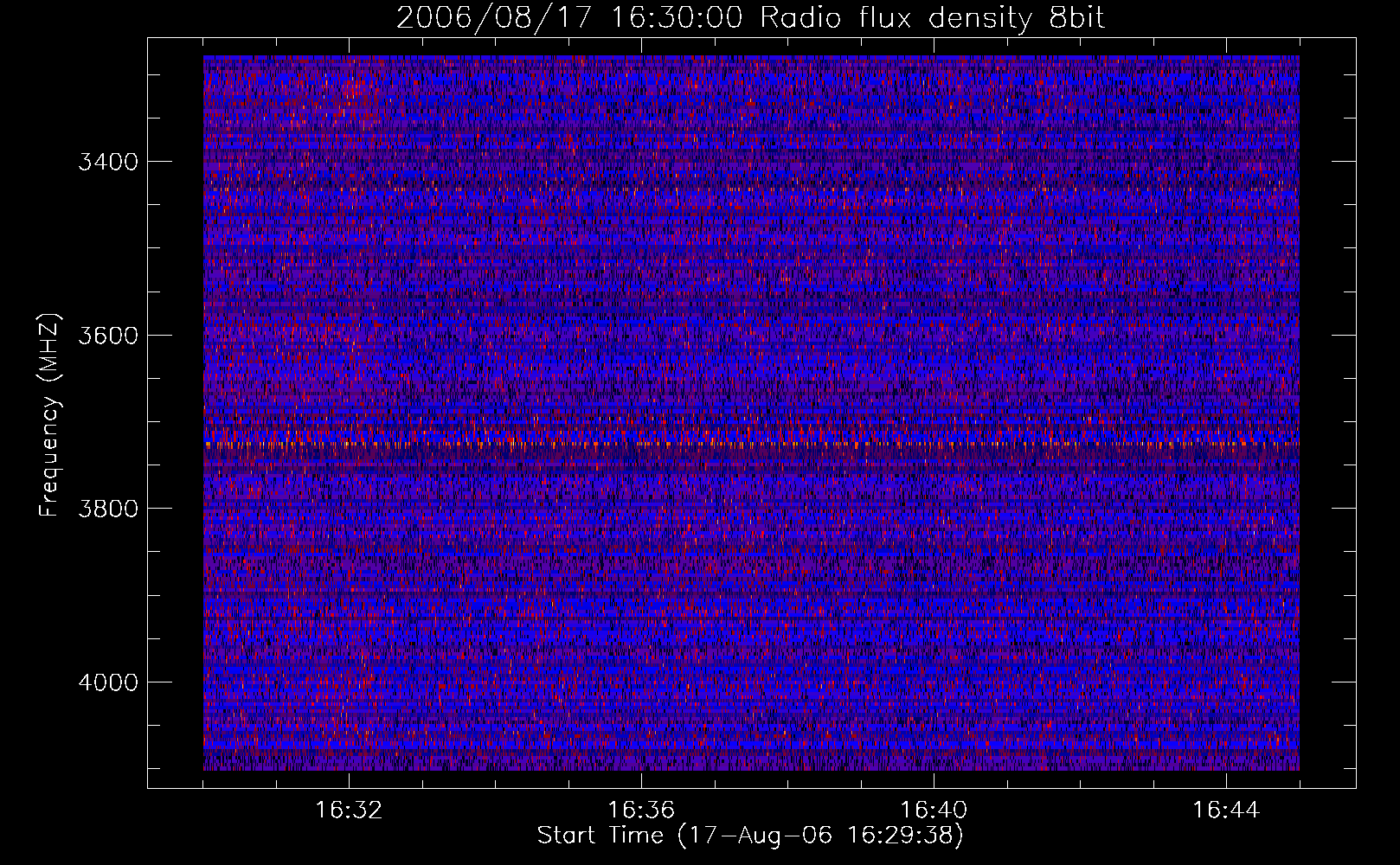Select the 3400 frequency tick label

(x=108, y=162)
